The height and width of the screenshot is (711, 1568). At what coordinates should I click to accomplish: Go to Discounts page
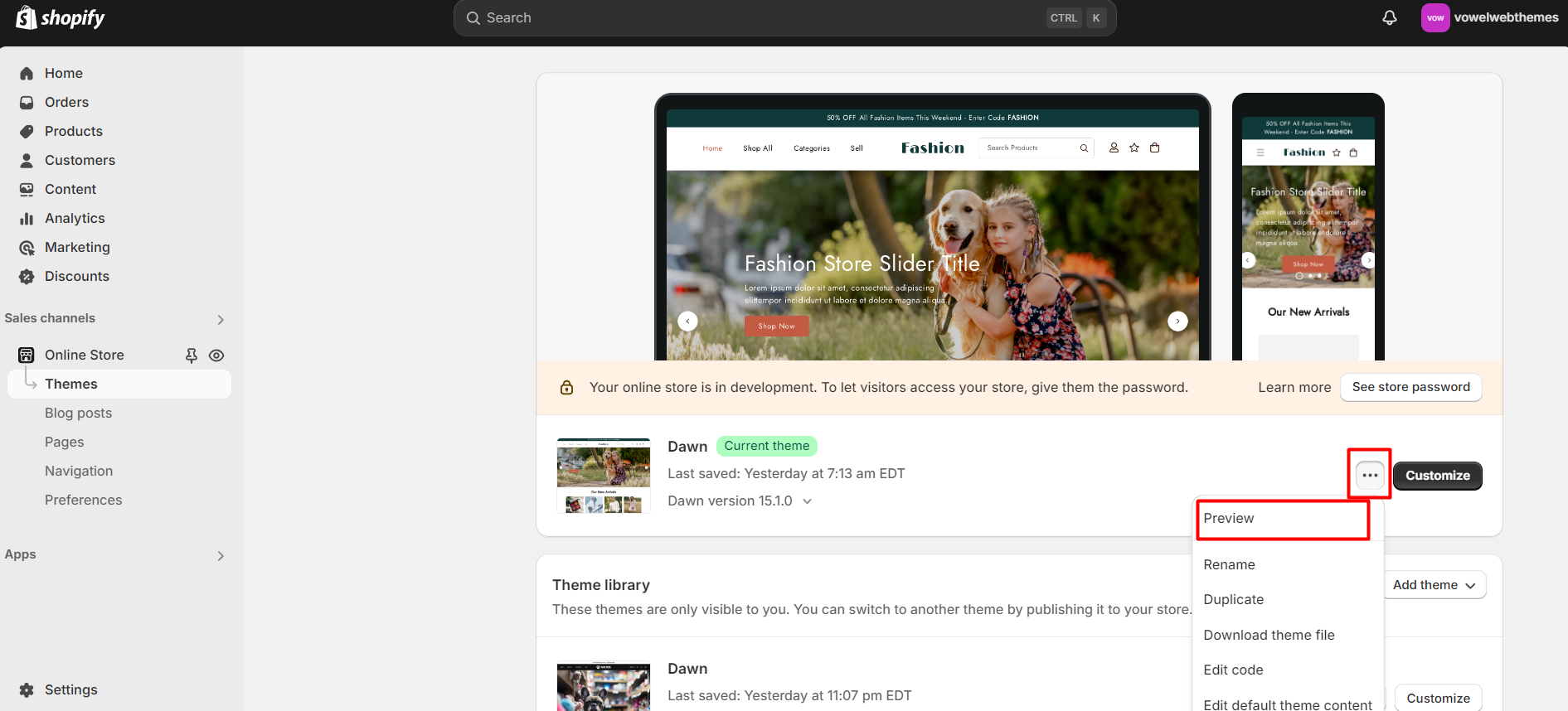coord(77,277)
